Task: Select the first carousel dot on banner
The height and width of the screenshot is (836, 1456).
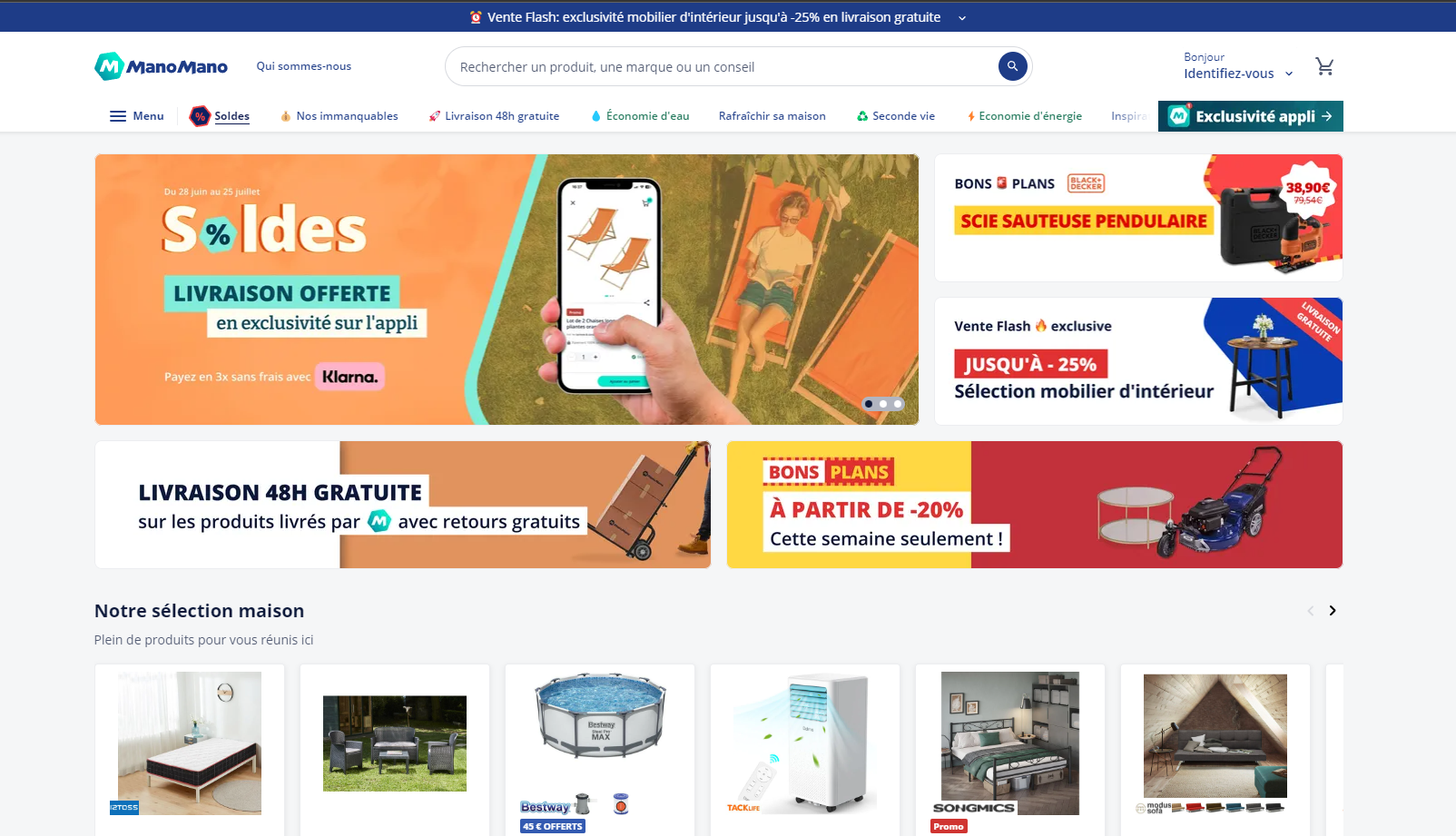Action: (x=869, y=404)
